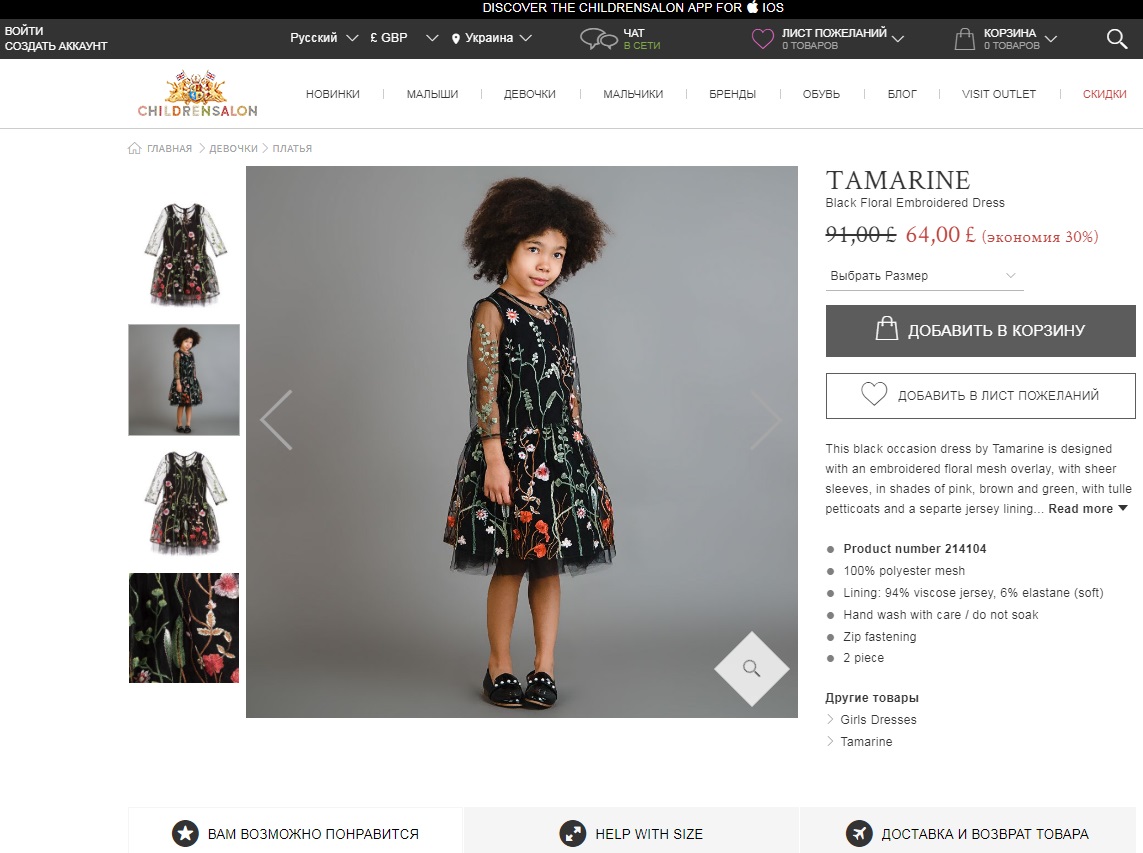
Task: Show next product image with right arrow
Action: (765, 420)
